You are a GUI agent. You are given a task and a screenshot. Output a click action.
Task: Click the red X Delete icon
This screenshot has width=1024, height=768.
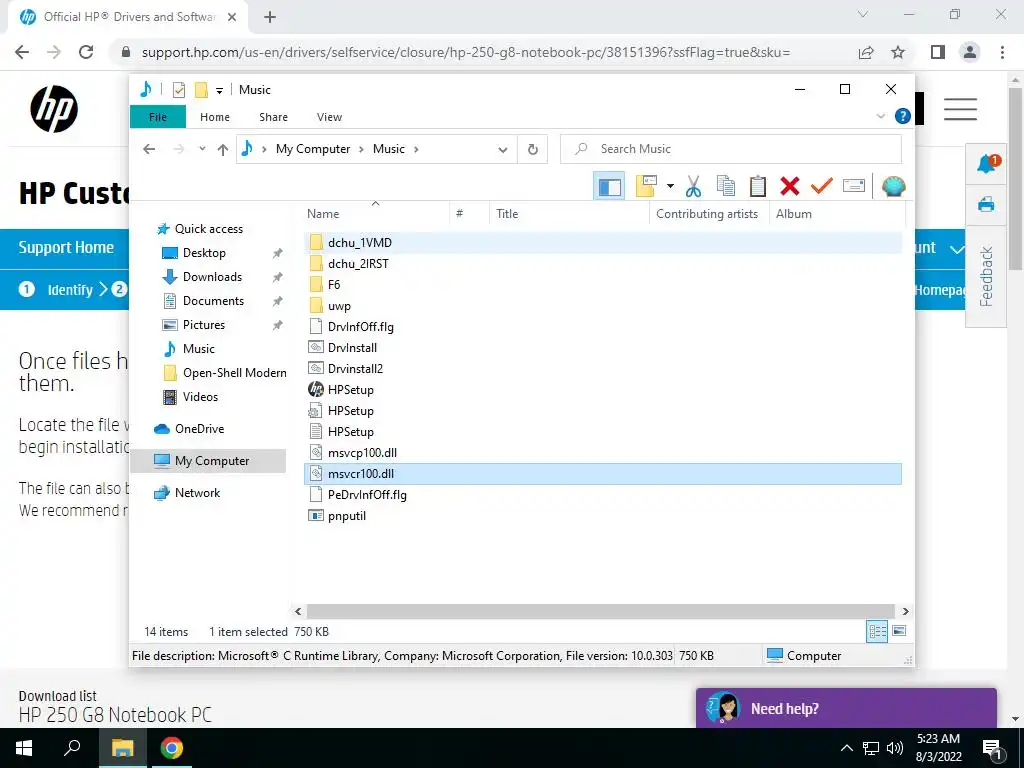click(x=790, y=187)
